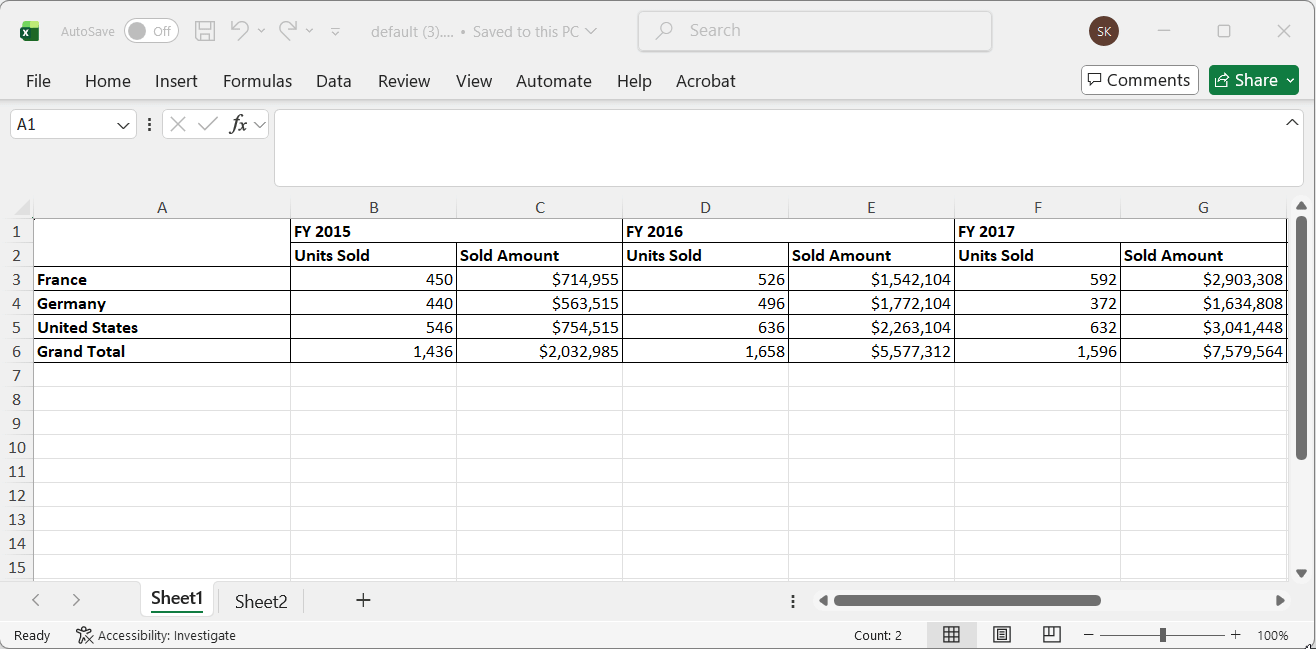Click the Insert Function (fx) icon
1316x649 pixels.
tap(239, 124)
